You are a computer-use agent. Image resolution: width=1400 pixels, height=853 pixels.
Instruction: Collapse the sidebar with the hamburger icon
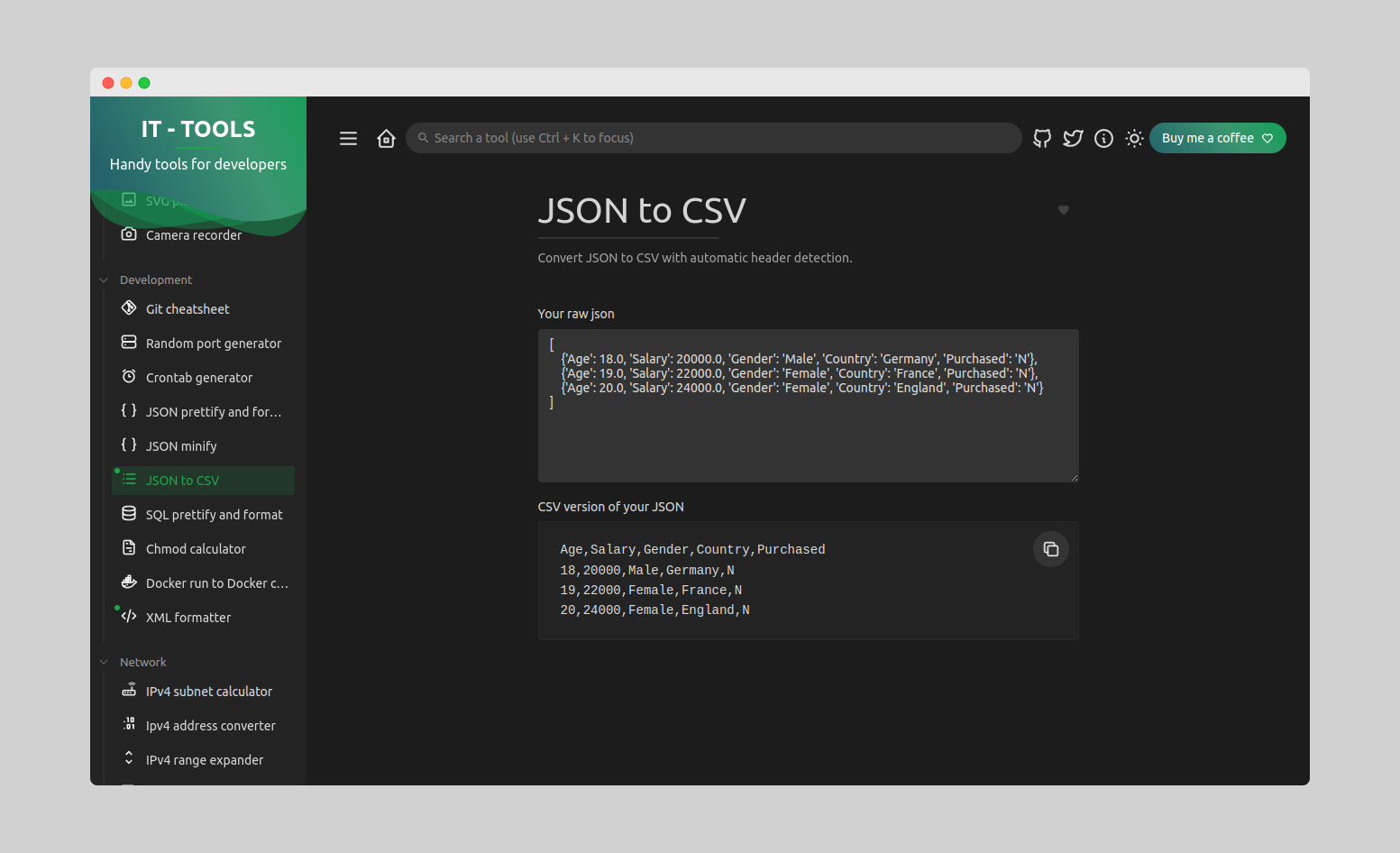pyautogui.click(x=348, y=138)
